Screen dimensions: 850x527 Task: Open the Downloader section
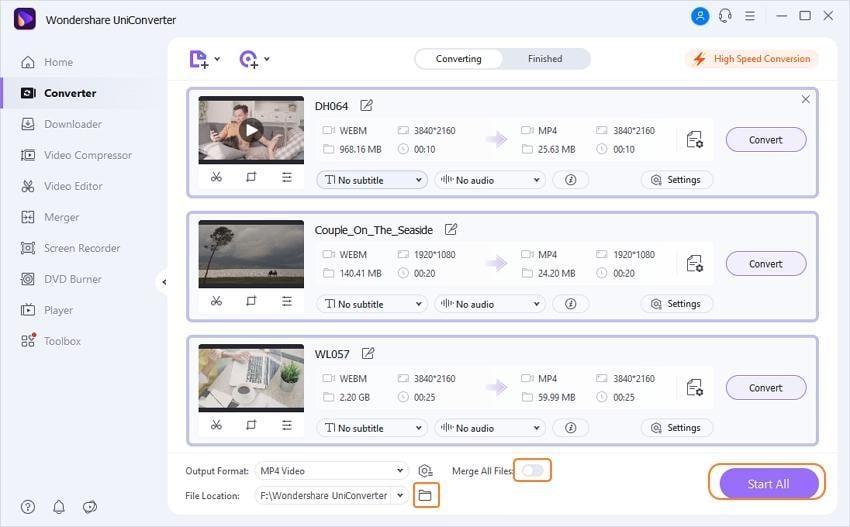[61, 124]
